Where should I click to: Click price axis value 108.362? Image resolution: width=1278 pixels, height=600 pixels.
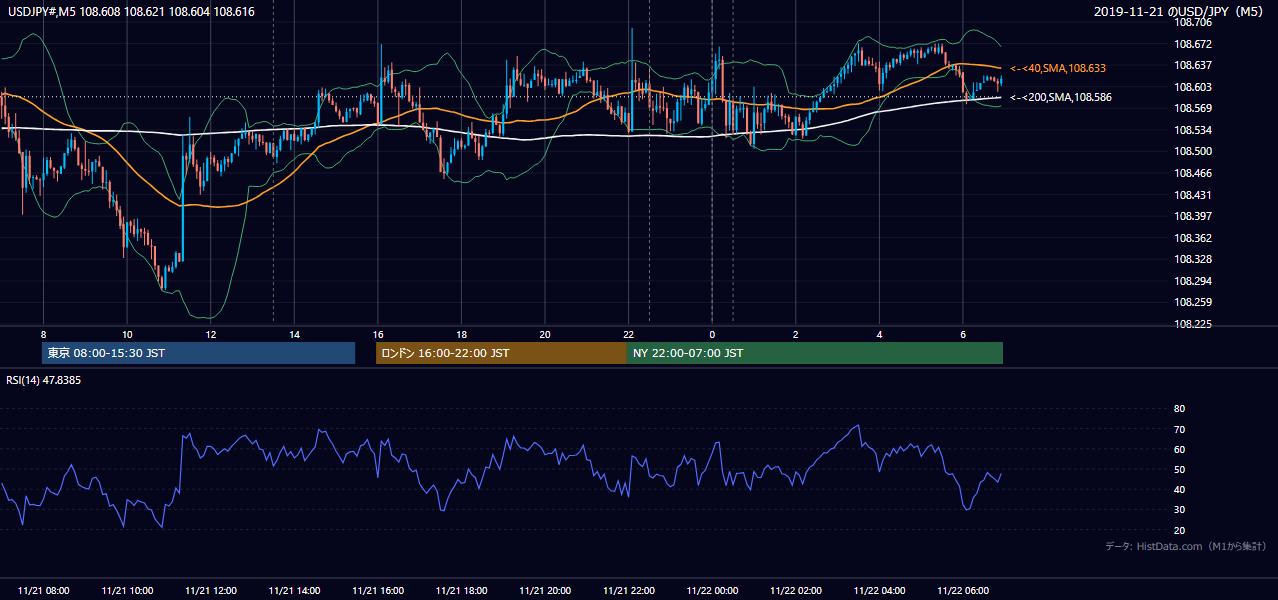1192,238
